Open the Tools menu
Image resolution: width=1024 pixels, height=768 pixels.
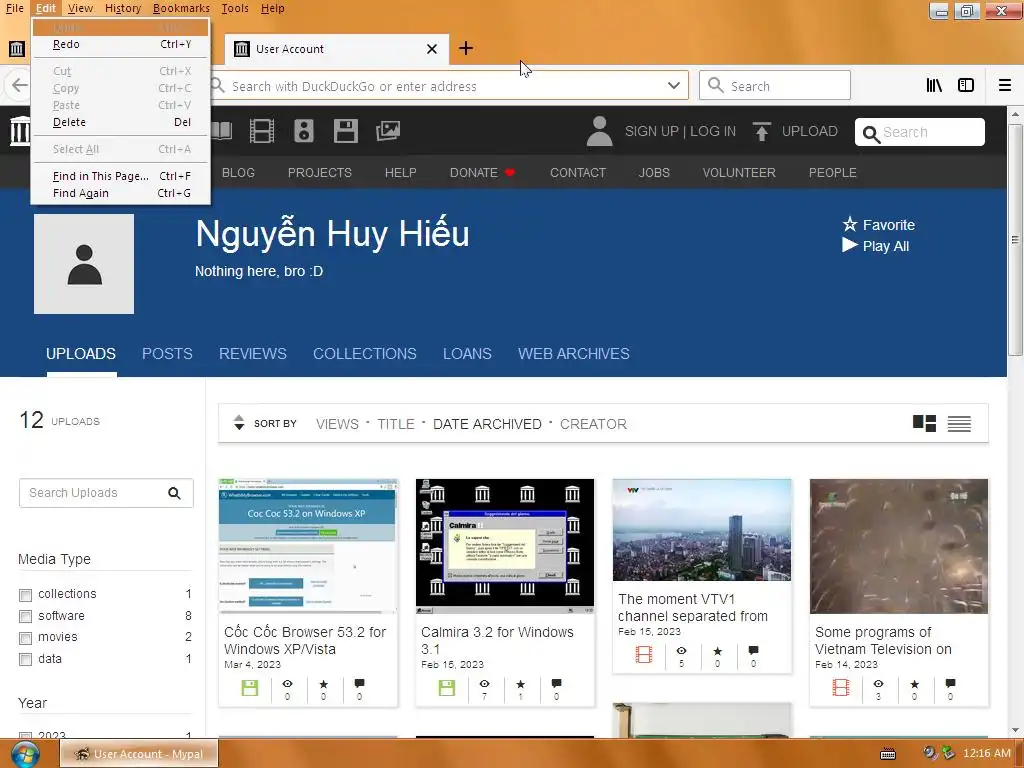tap(234, 8)
